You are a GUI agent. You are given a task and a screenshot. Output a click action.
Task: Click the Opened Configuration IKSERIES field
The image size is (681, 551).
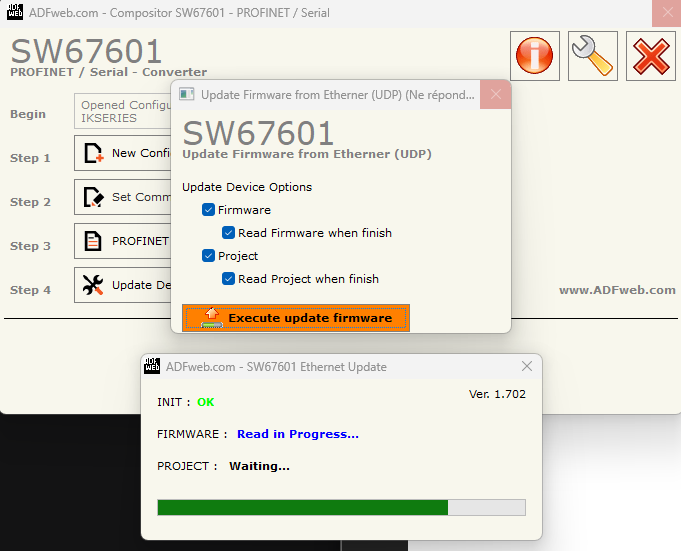pyautogui.click(x=123, y=111)
